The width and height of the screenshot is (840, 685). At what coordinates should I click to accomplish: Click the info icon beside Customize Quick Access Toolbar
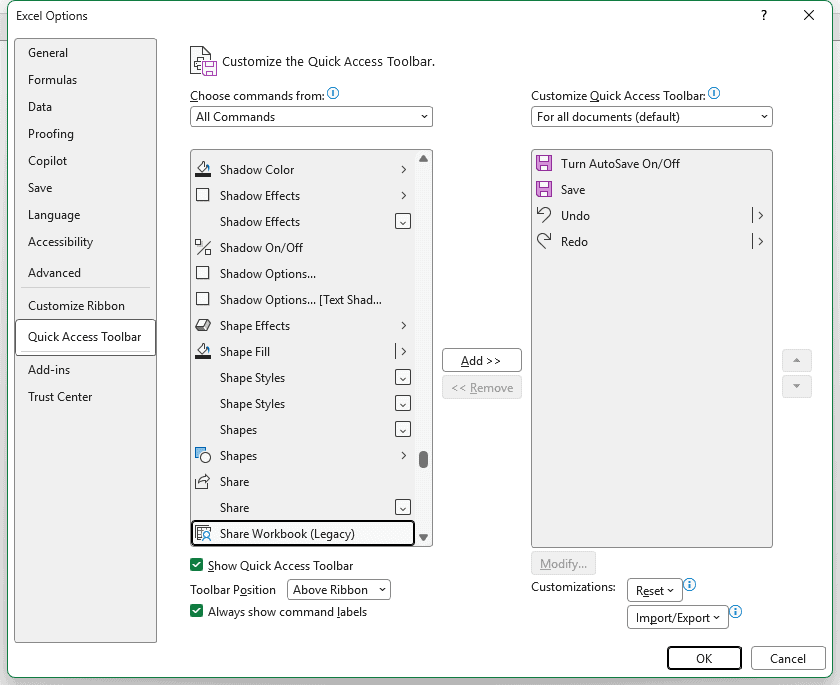coord(714,94)
